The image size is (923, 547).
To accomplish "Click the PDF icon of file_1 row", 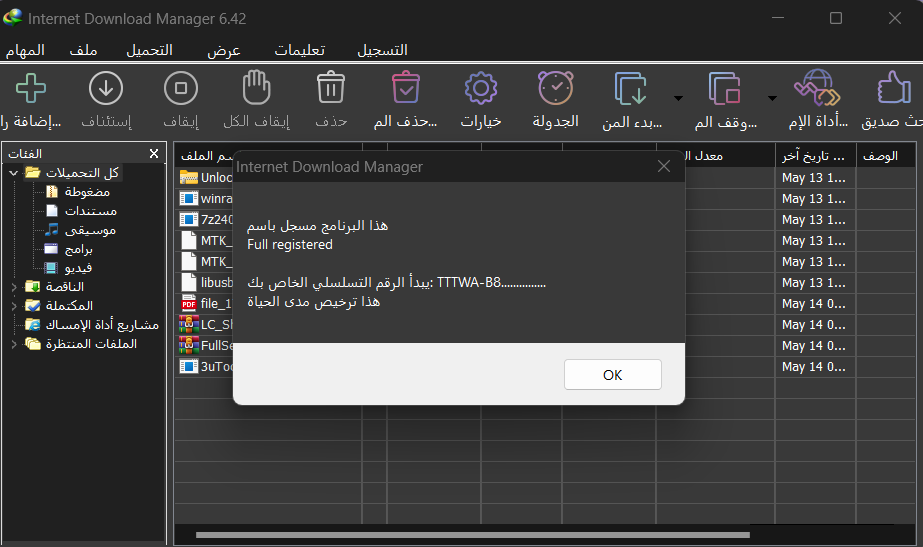I will click(188, 303).
